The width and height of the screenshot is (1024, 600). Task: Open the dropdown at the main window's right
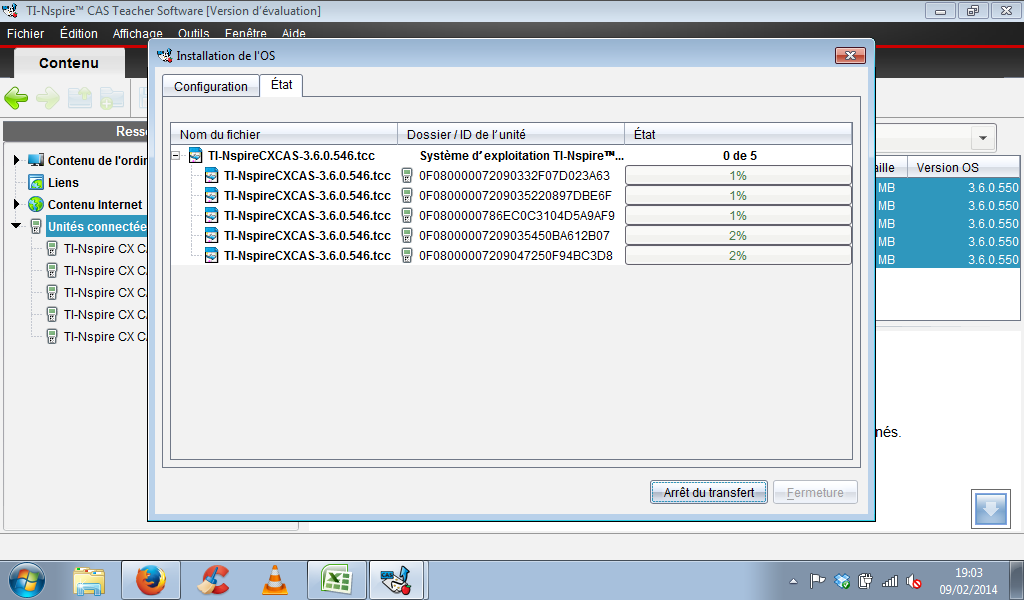pyautogui.click(x=982, y=138)
